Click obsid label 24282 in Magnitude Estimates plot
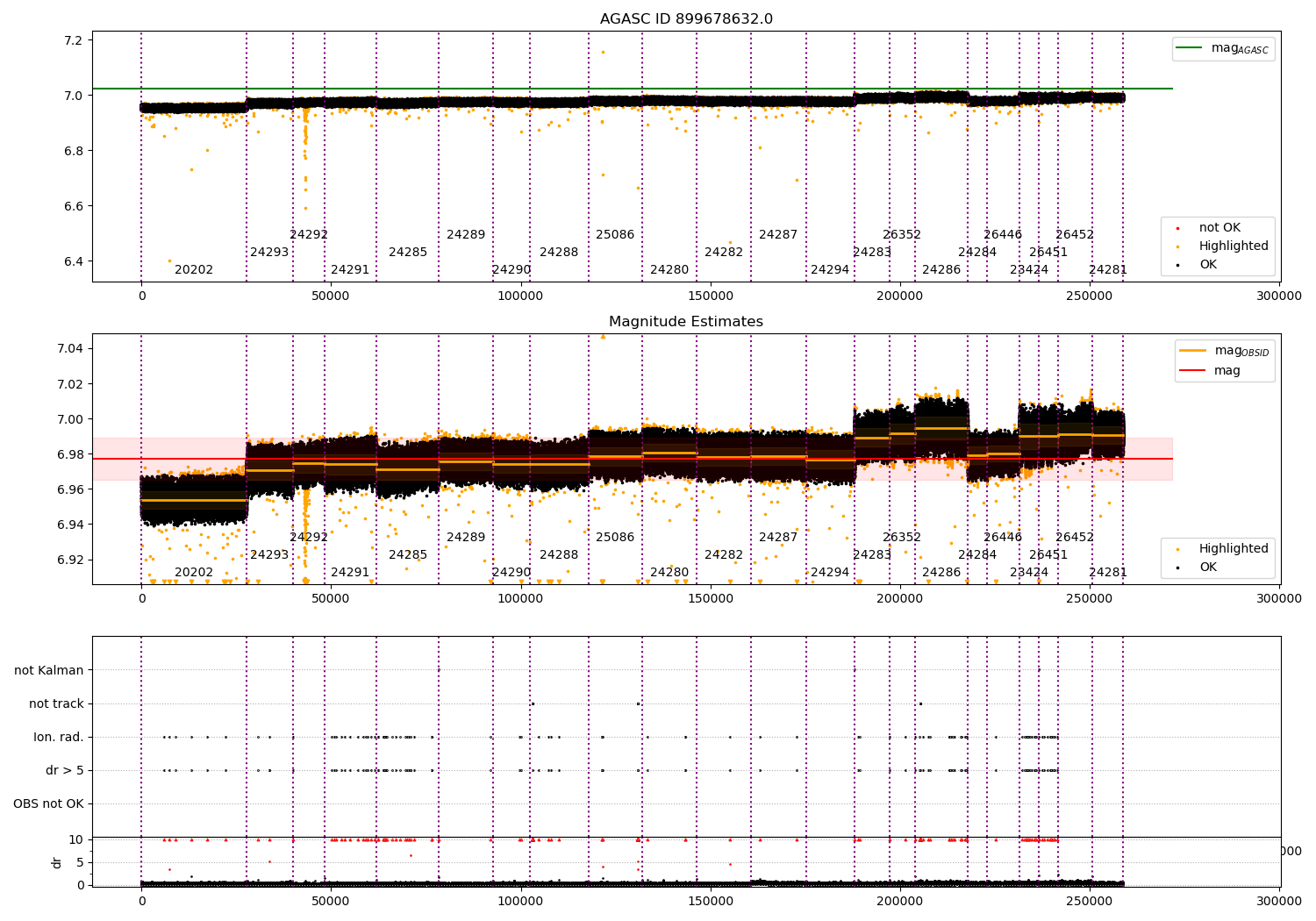 (724, 554)
